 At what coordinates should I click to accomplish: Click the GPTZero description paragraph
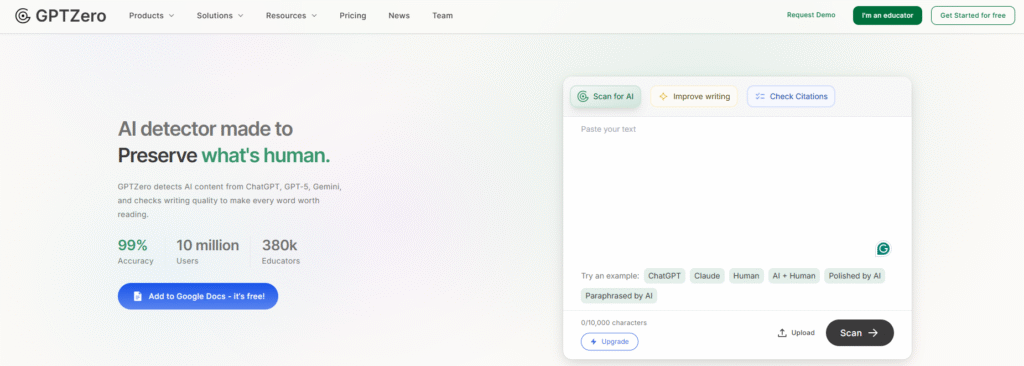tap(230, 200)
